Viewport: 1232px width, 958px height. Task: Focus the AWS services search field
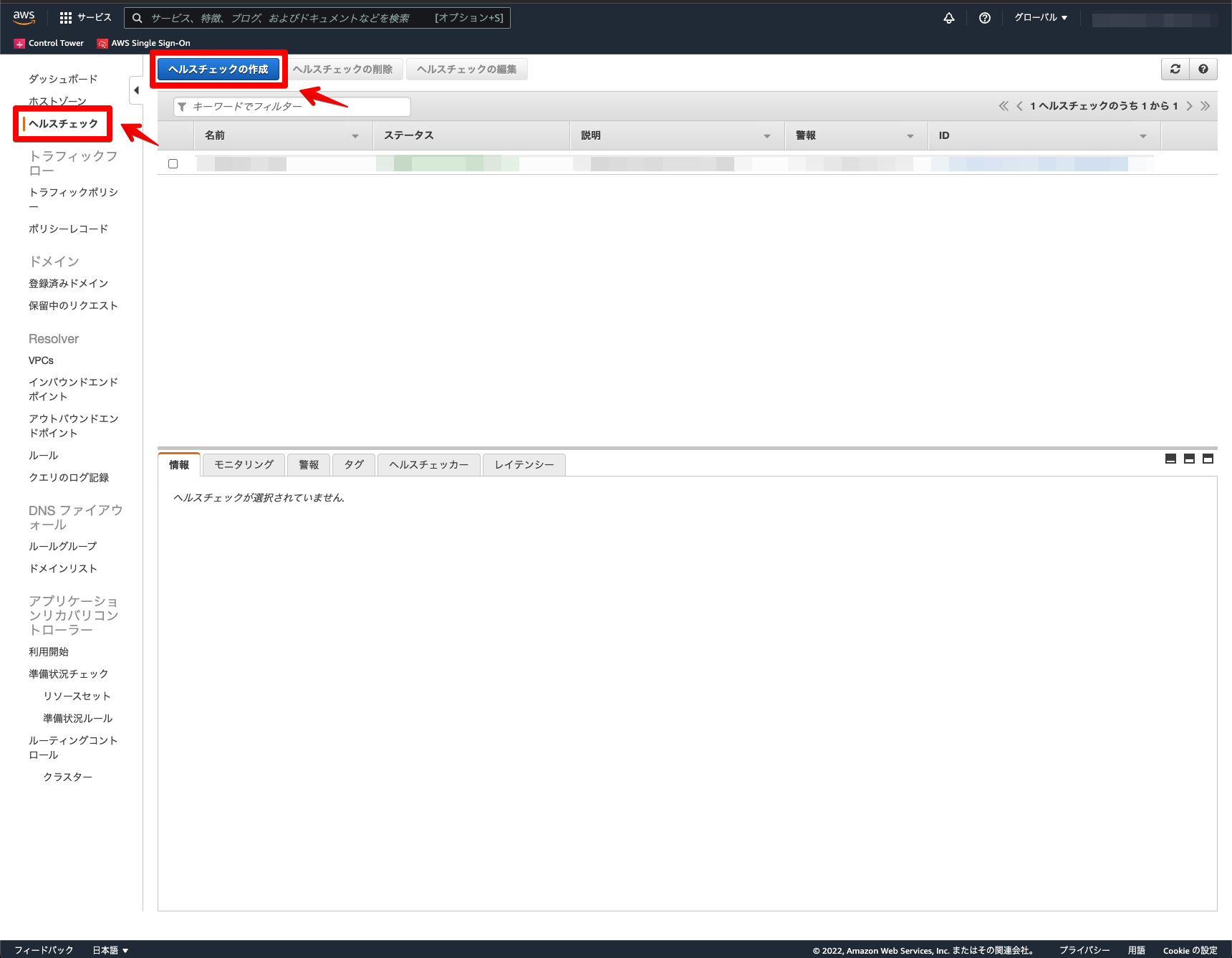click(317, 18)
